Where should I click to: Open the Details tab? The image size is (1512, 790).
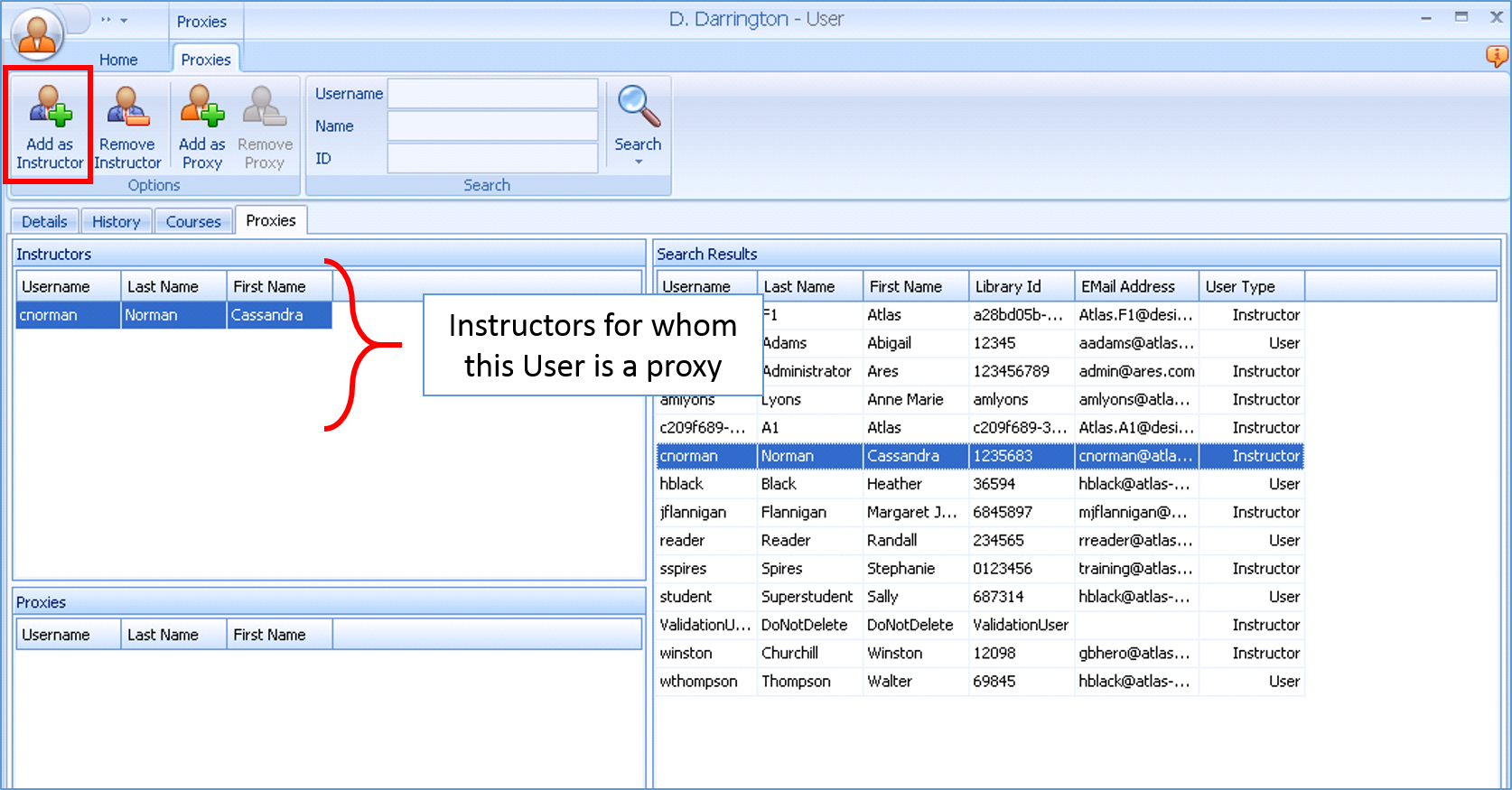[44, 221]
